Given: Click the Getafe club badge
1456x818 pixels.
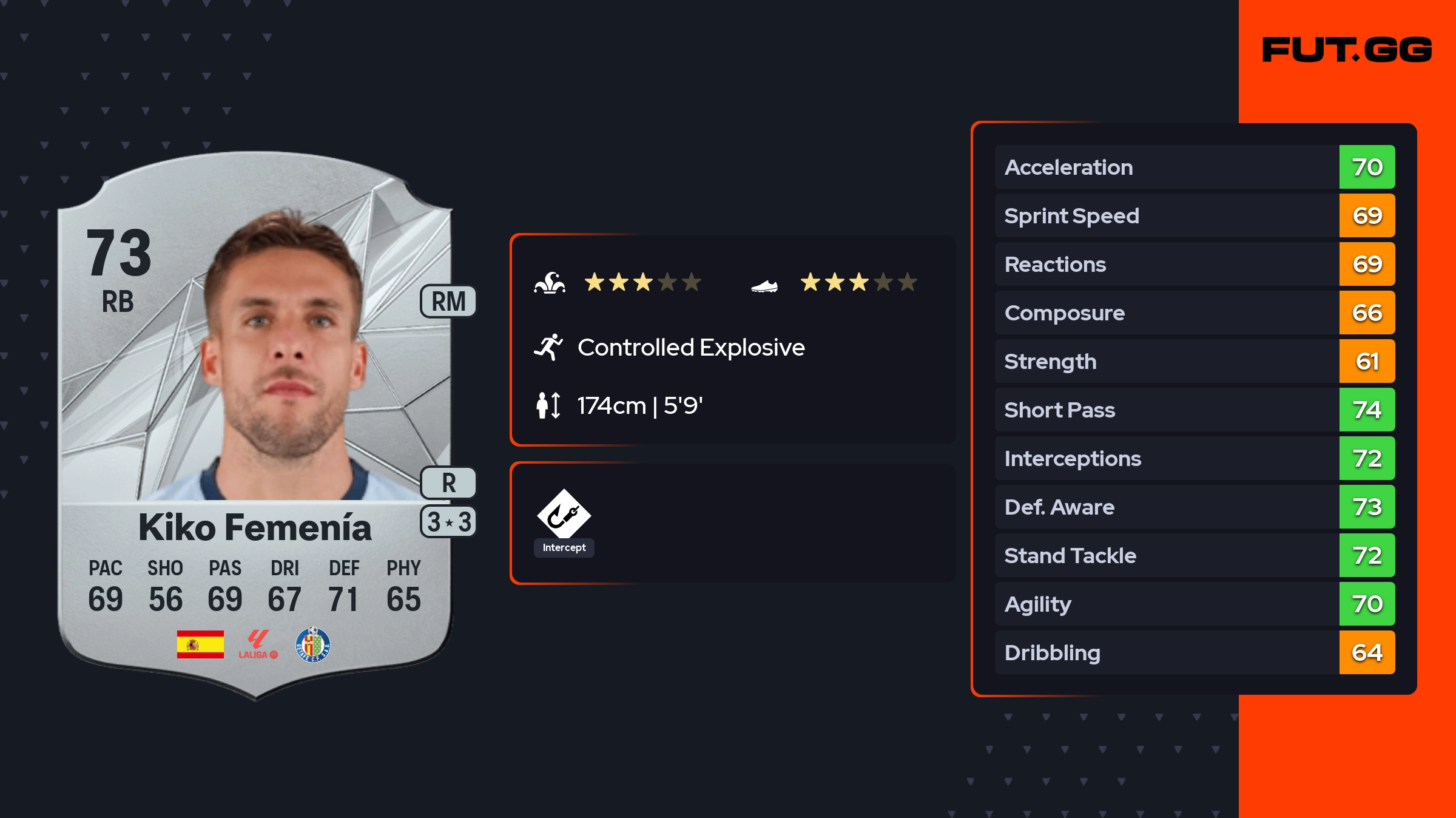Looking at the screenshot, I should [313, 644].
